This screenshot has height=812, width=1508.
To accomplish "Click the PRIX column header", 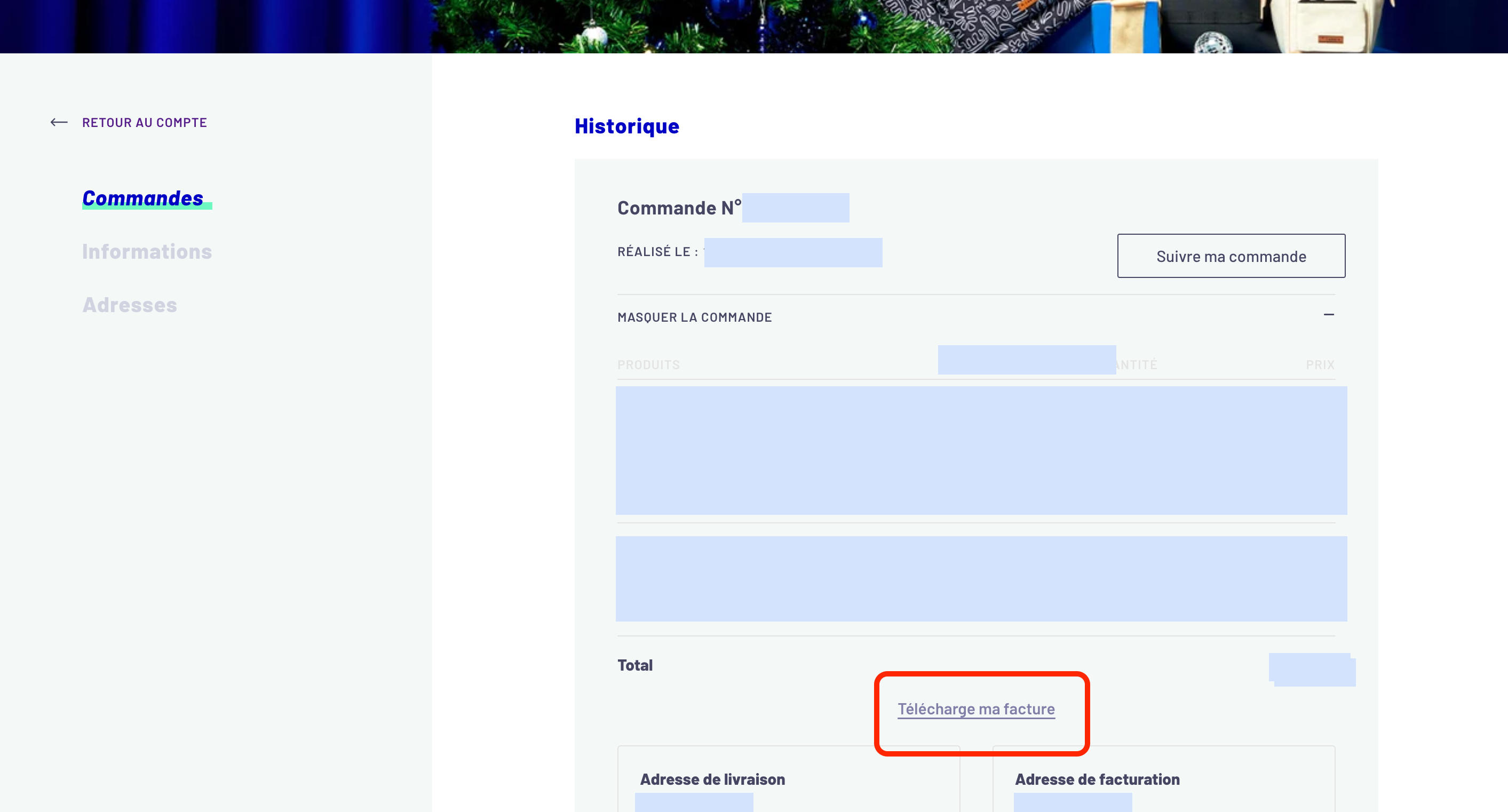I will (1320, 365).
